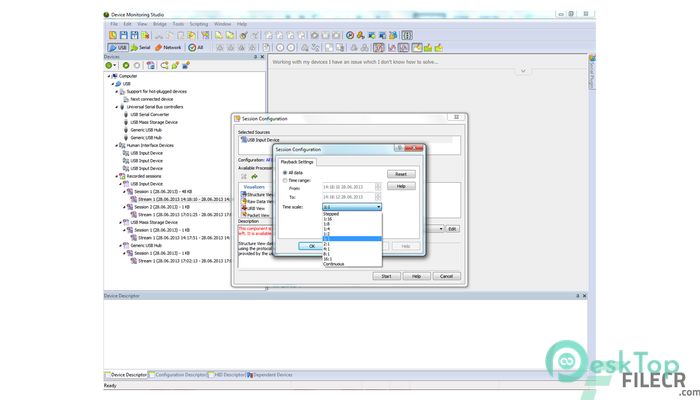The height and width of the screenshot is (400, 700).
Task: Select Session 2 (28.06.2013) - 1 KB
Action: (x=162, y=207)
